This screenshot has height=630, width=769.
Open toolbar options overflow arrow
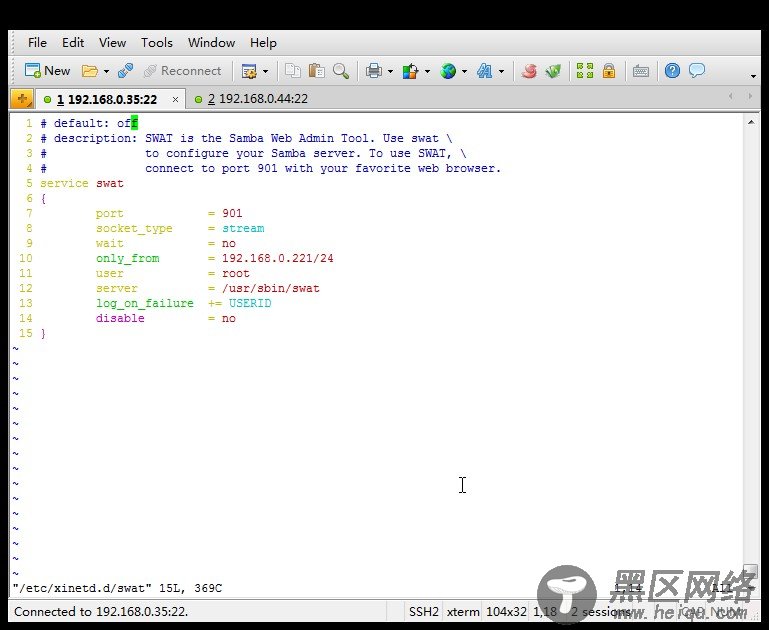(753, 76)
